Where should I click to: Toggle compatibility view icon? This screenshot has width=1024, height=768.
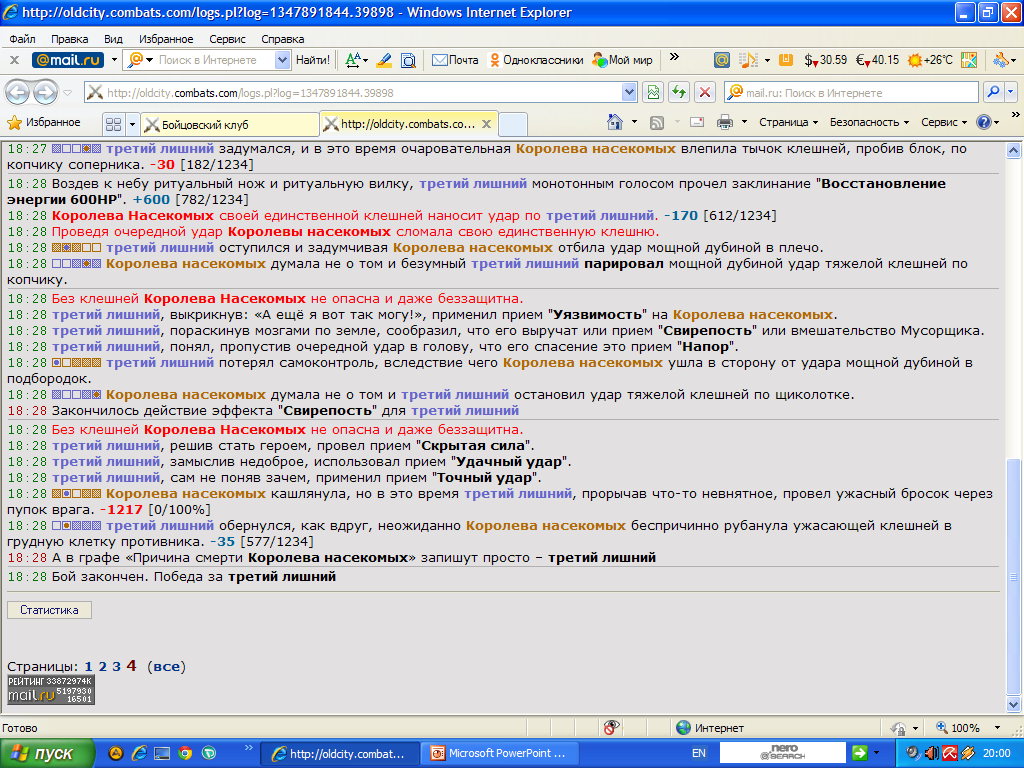point(653,93)
